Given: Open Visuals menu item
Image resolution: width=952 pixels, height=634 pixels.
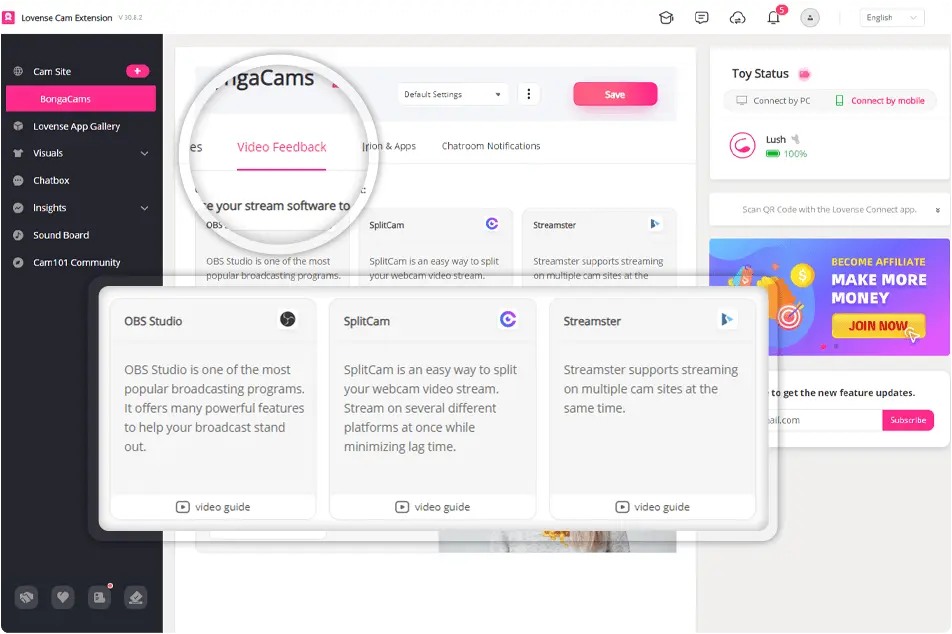Looking at the screenshot, I should pos(48,153).
